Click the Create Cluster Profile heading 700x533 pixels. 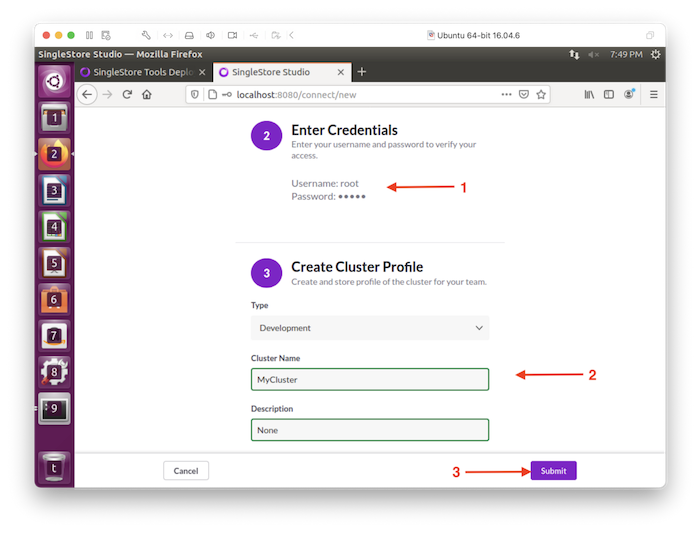357,267
